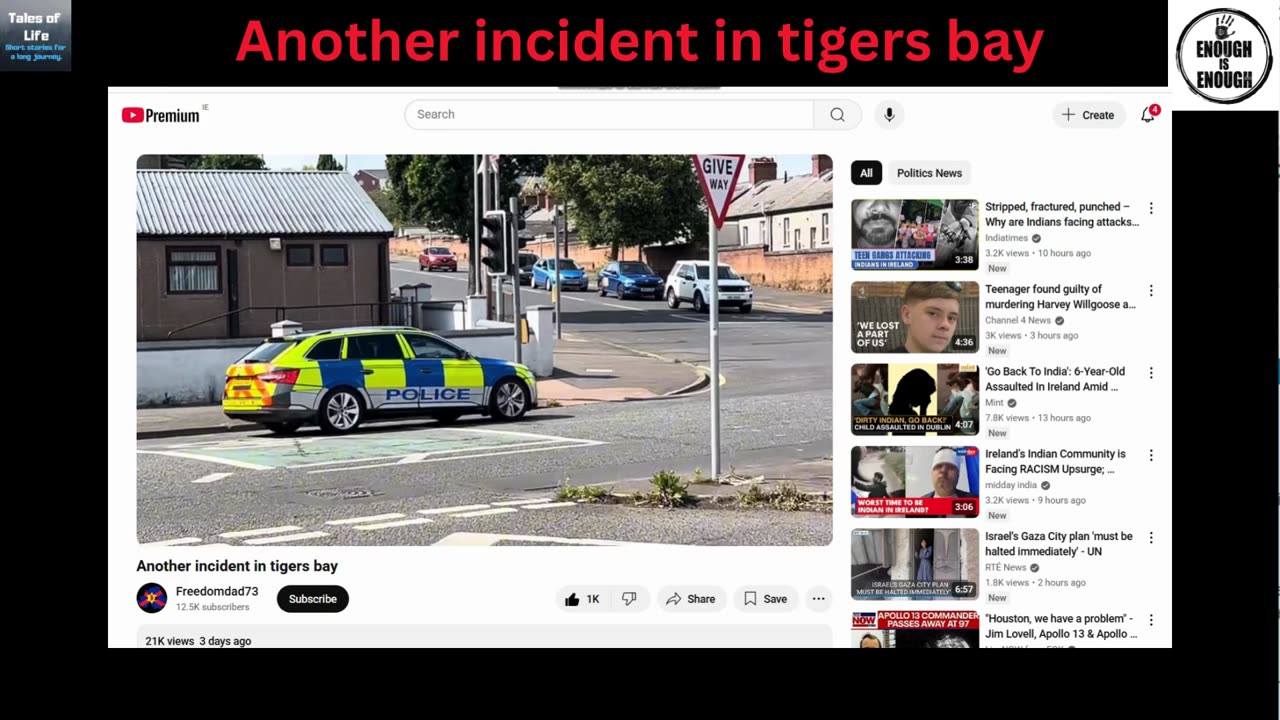Select the All filter chip
The height and width of the screenshot is (720, 1280).
point(866,173)
